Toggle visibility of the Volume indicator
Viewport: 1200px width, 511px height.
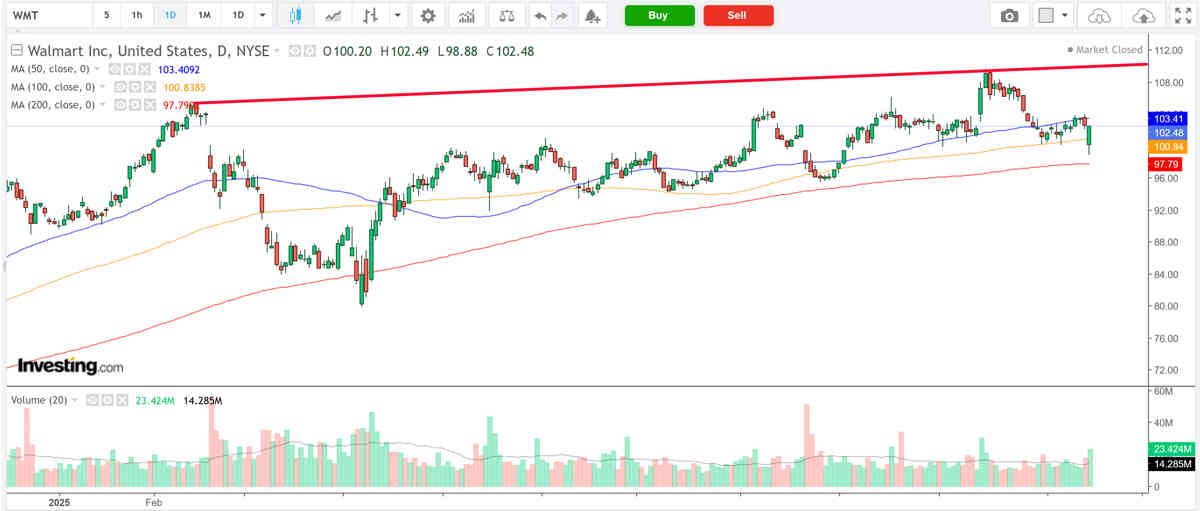tap(92, 400)
